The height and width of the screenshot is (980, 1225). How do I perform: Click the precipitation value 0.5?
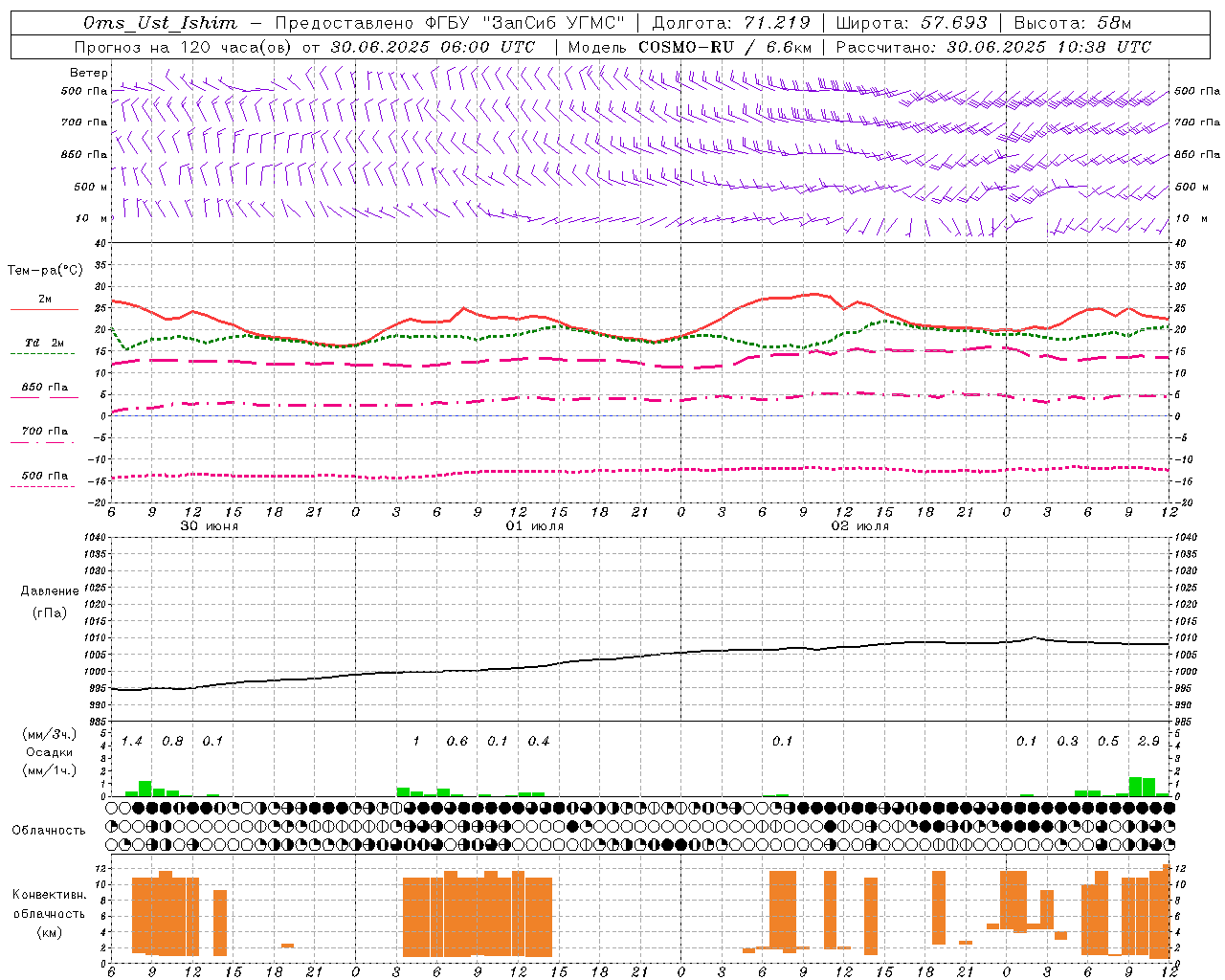1108,741
